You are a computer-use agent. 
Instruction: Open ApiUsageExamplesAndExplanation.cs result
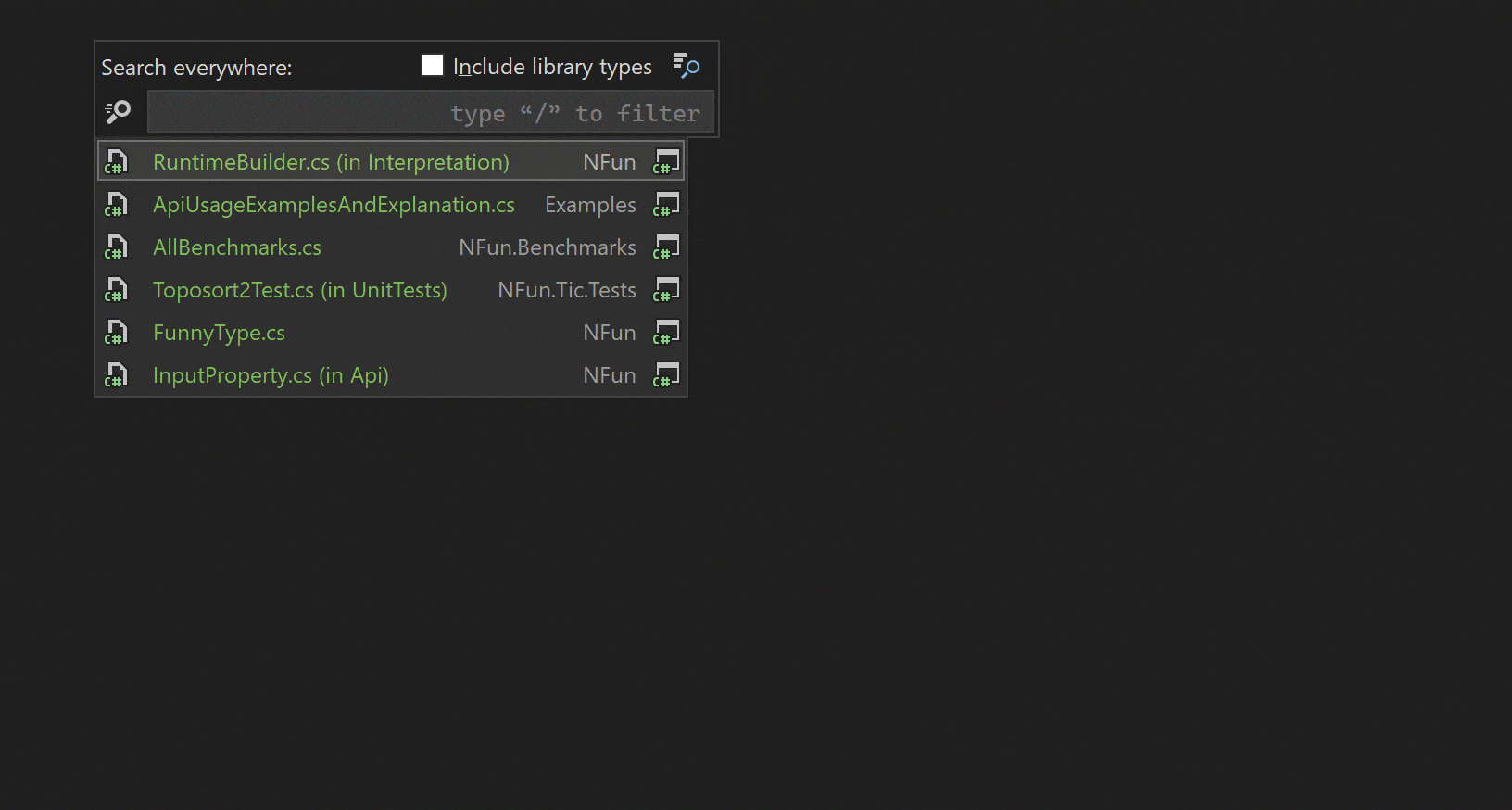(x=391, y=204)
